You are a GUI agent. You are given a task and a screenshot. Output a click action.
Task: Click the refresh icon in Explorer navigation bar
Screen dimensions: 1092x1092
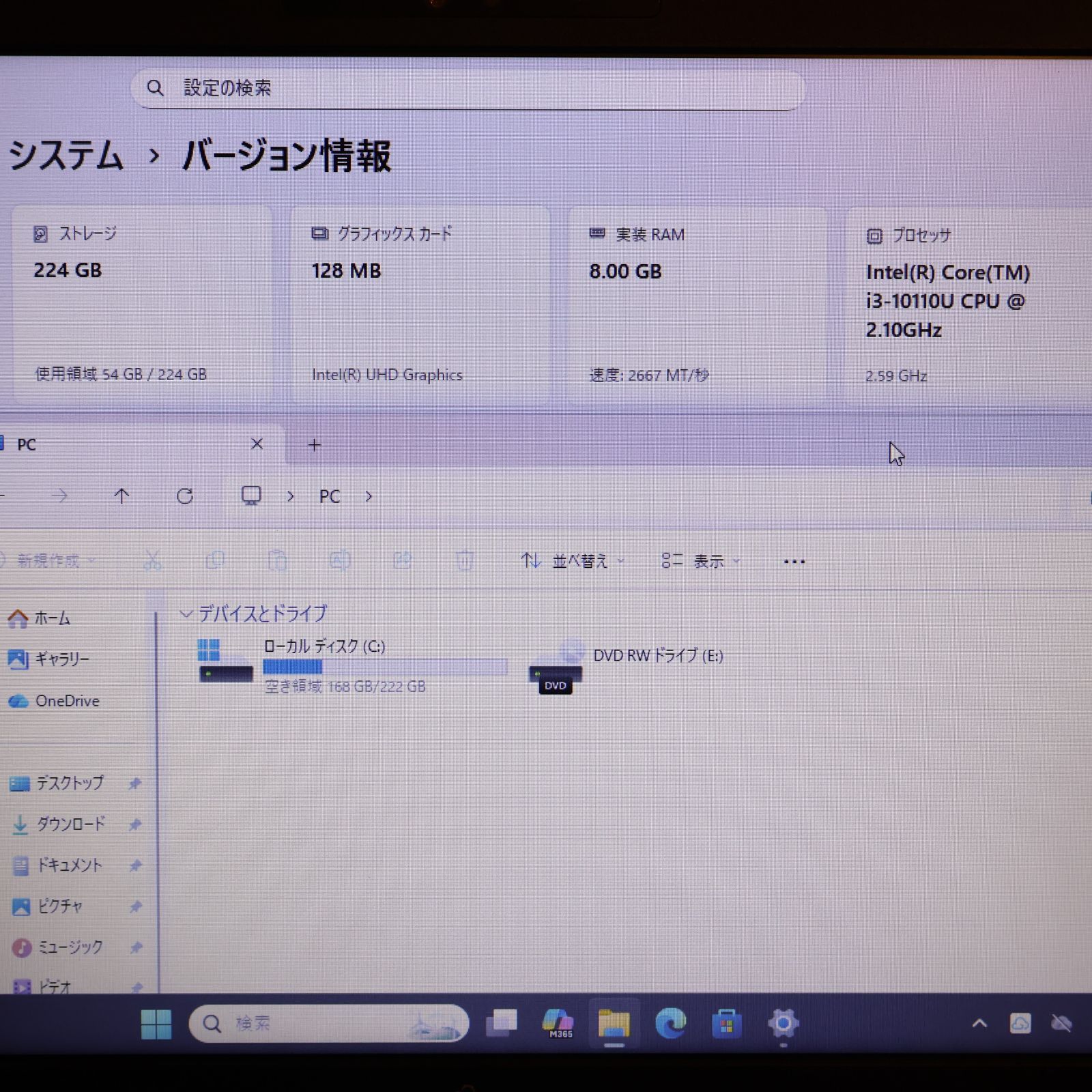(x=186, y=496)
